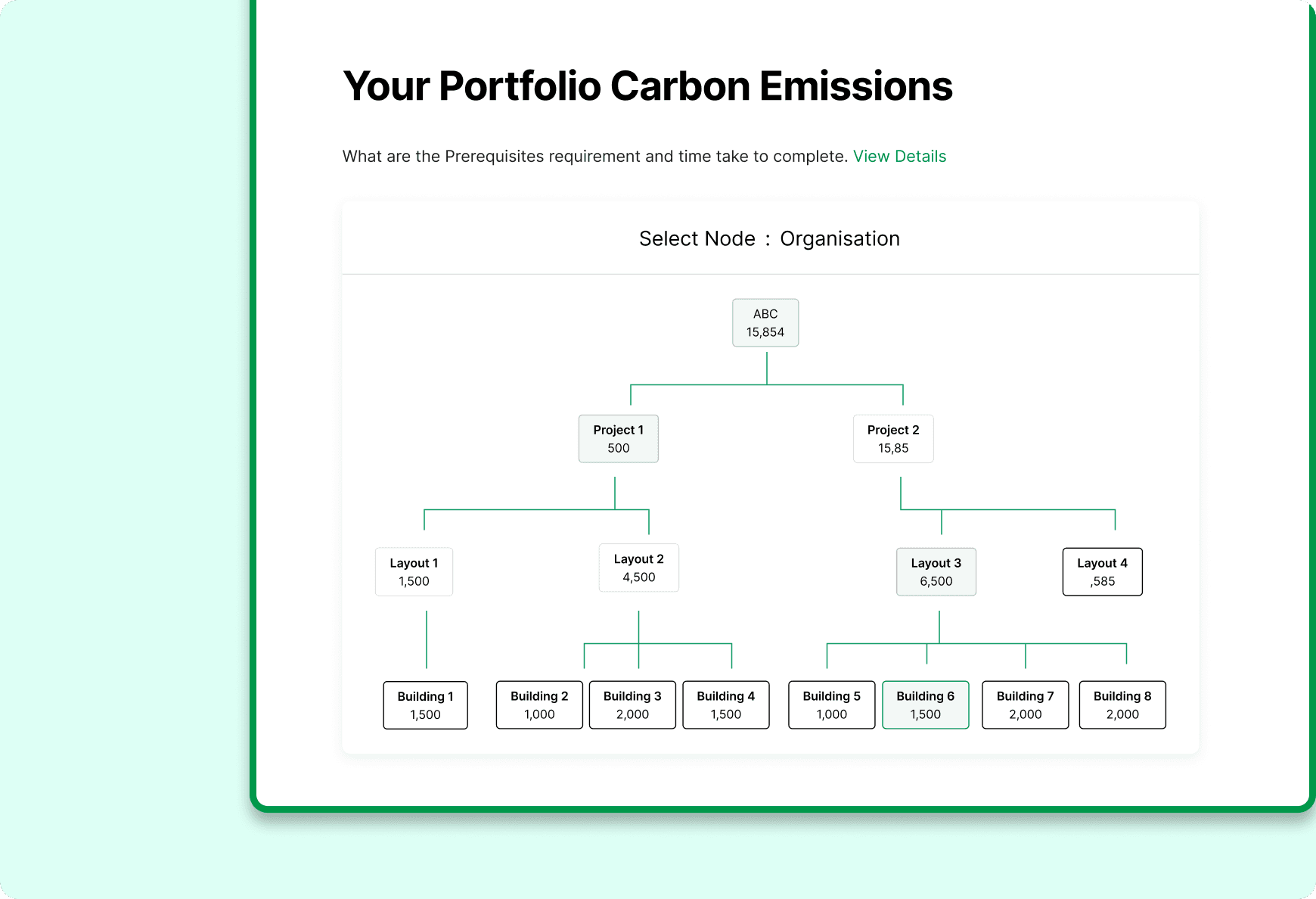Select the highlighted Building 6 node
Screen dimensions: 1316x899
tap(925, 705)
